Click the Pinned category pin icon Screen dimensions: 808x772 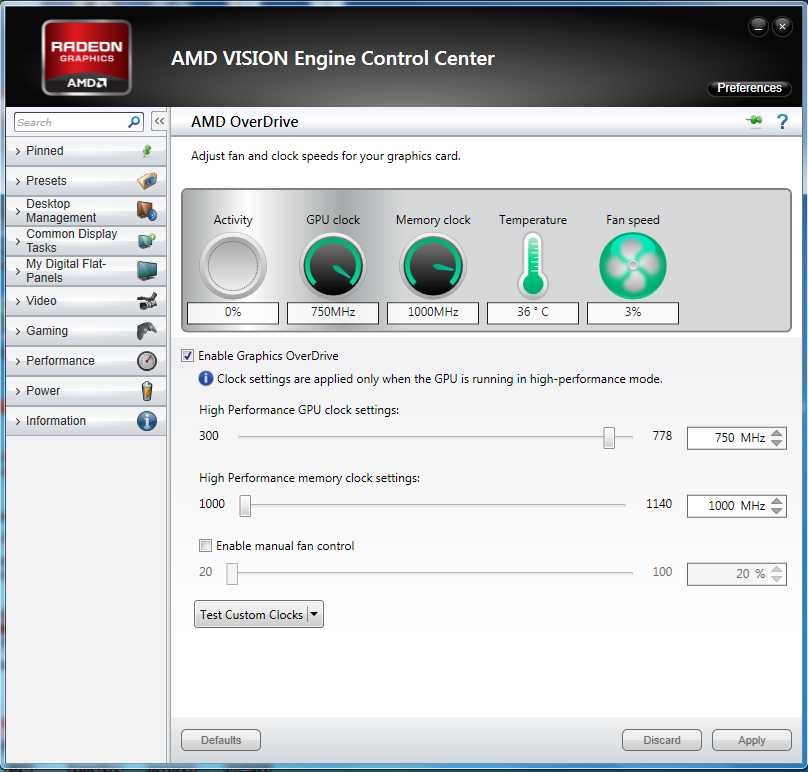coord(147,151)
